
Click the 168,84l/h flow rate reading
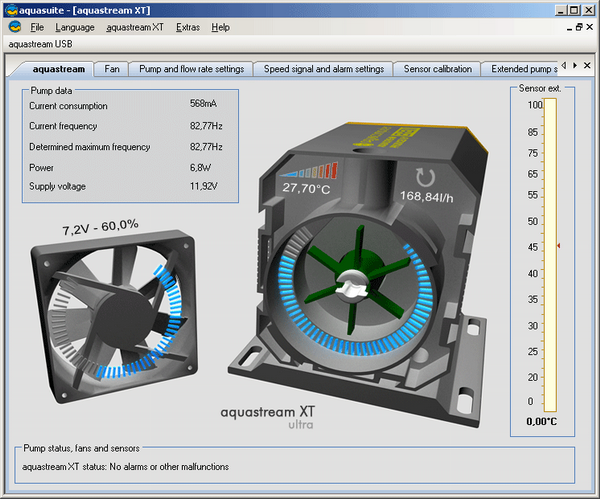(x=427, y=197)
